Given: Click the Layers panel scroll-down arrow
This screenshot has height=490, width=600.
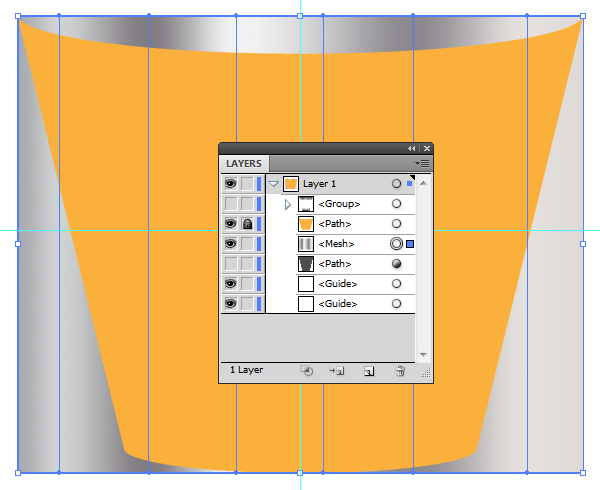Looking at the screenshot, I should pos(423,355).
